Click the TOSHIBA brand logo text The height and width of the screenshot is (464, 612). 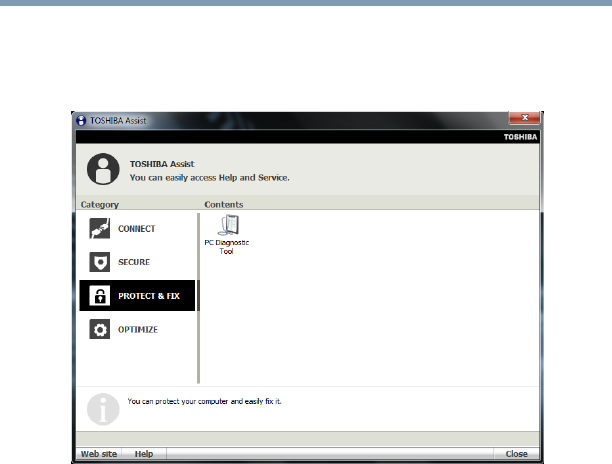[x=520, y=137]
